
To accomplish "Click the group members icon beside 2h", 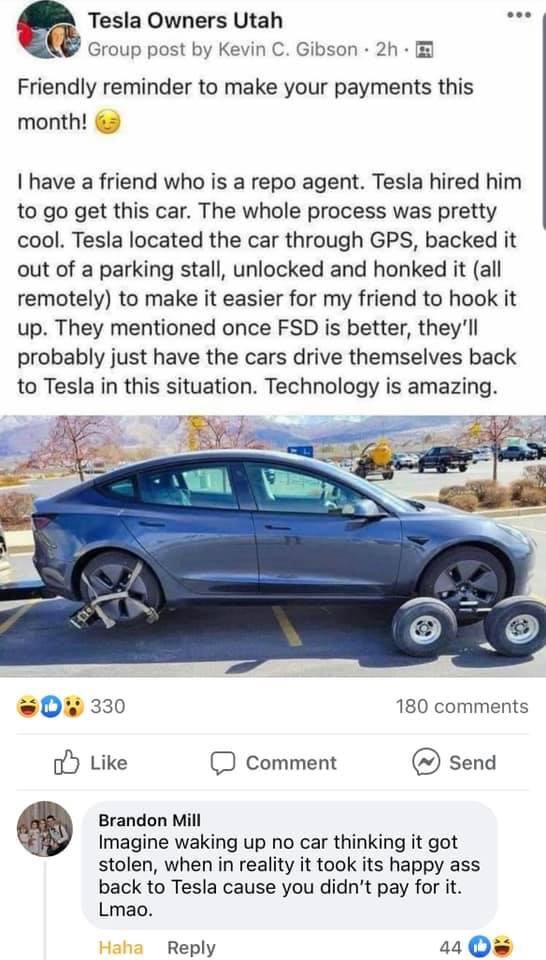I will 425,50.
